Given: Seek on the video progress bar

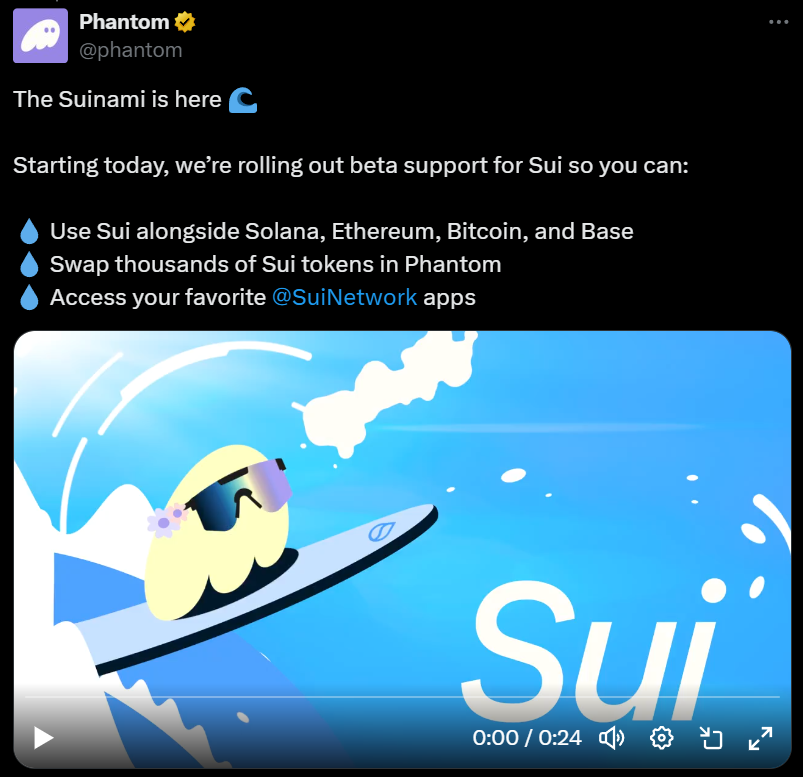Looking at the screenshot, I should (x=402, y=697).
